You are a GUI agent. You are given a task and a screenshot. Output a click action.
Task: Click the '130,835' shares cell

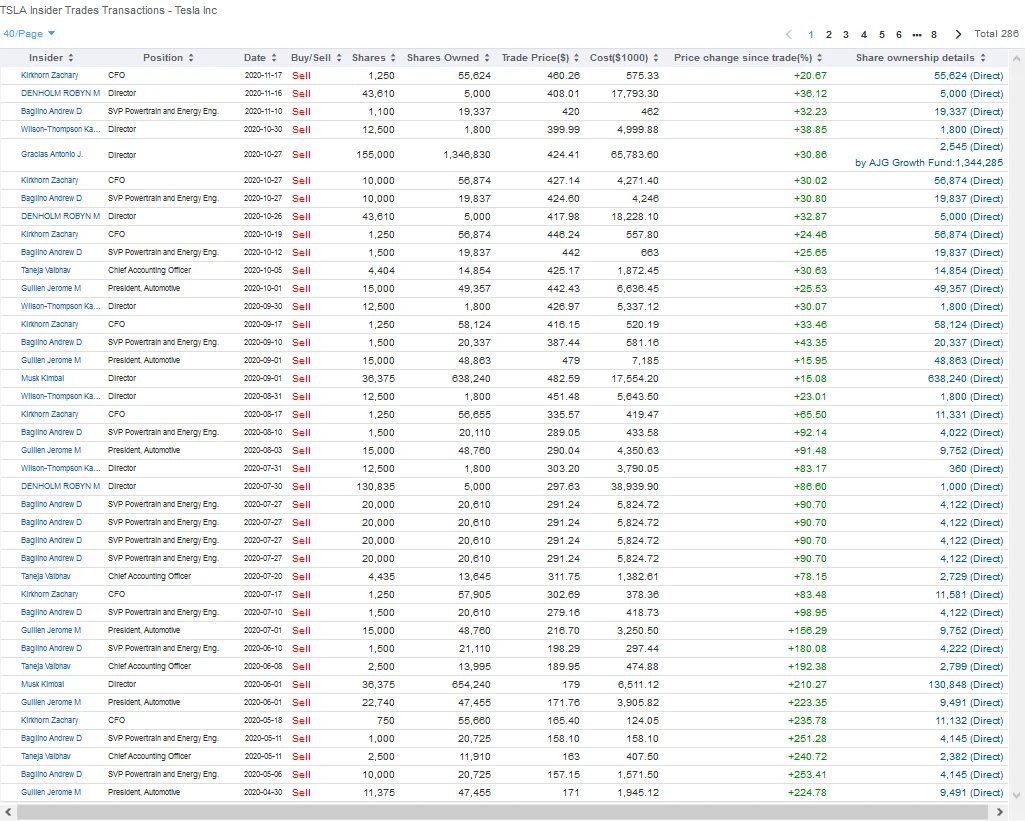pyautogui.click(x=375, y=486)
